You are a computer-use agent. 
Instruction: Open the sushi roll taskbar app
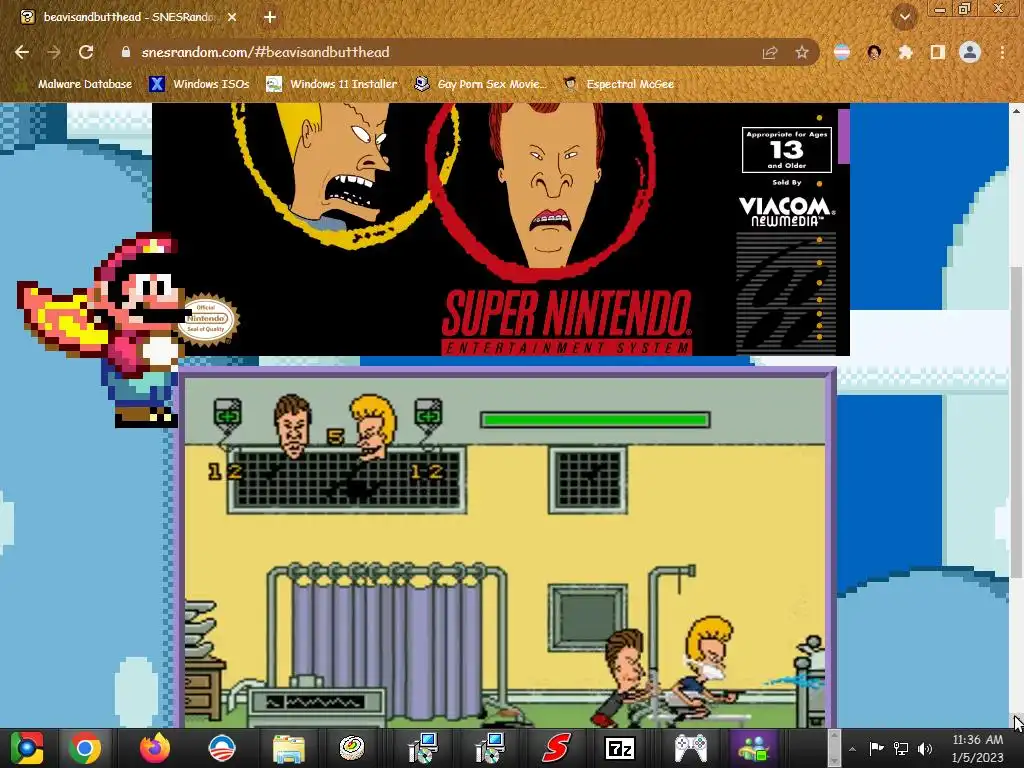click(x=352, y=748)
